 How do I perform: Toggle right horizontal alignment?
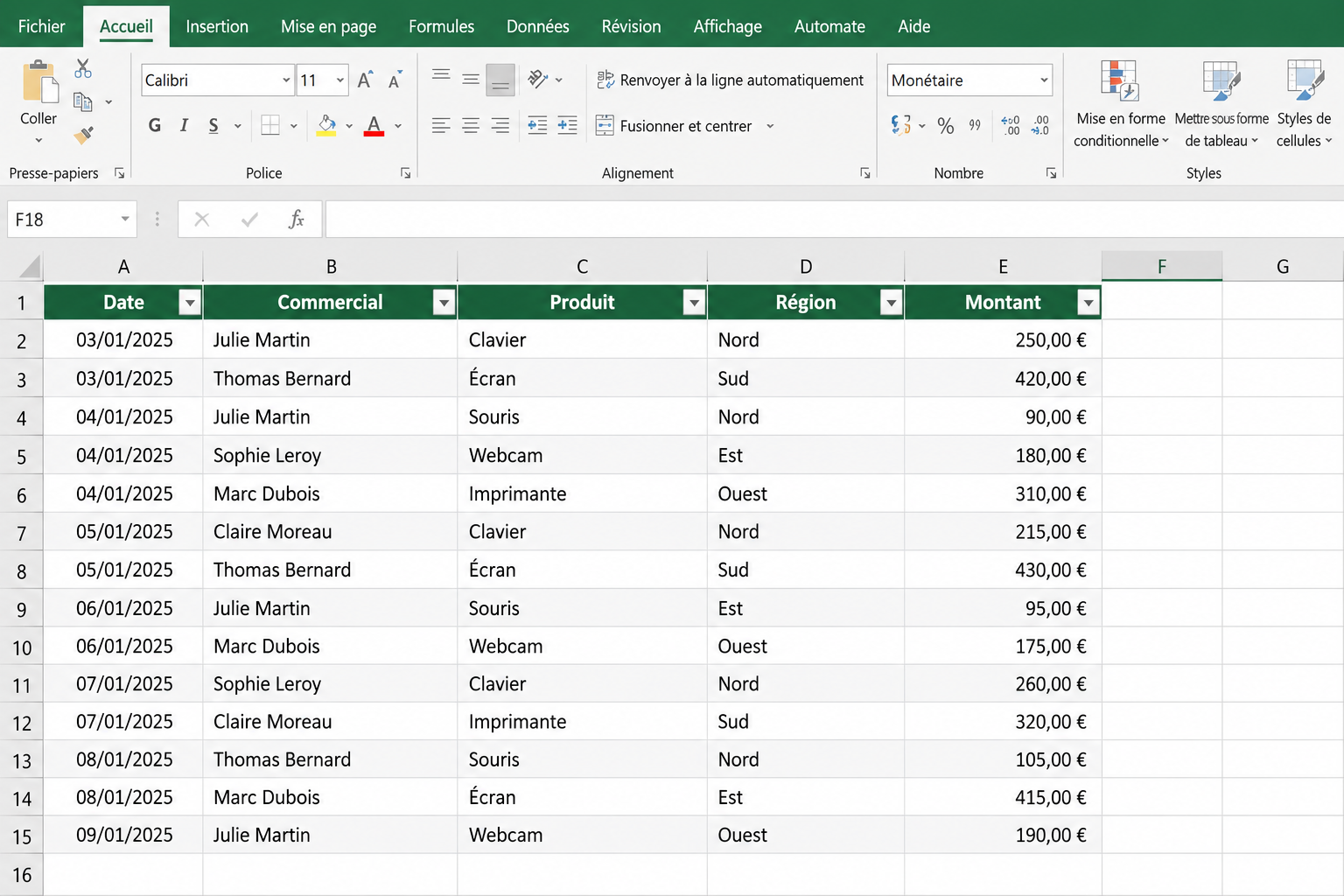point(500,126)
